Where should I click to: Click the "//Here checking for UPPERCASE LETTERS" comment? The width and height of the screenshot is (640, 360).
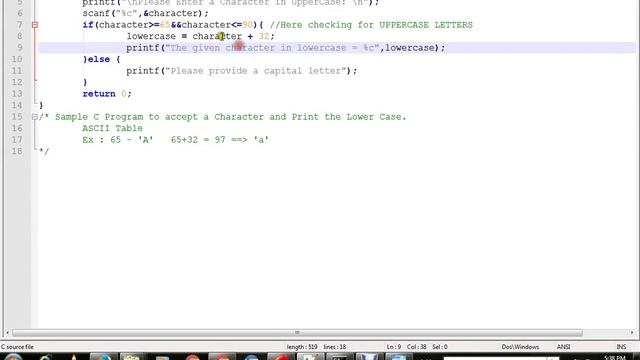(x=371, y=25)
